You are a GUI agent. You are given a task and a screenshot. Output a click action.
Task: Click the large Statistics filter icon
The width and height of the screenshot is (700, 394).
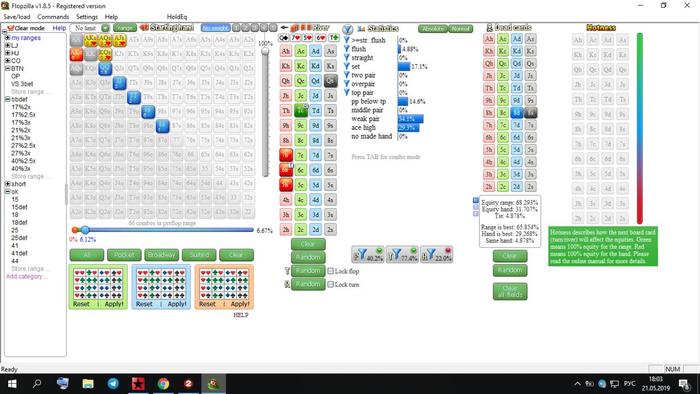pyautogui.click(x=347, y=29)
